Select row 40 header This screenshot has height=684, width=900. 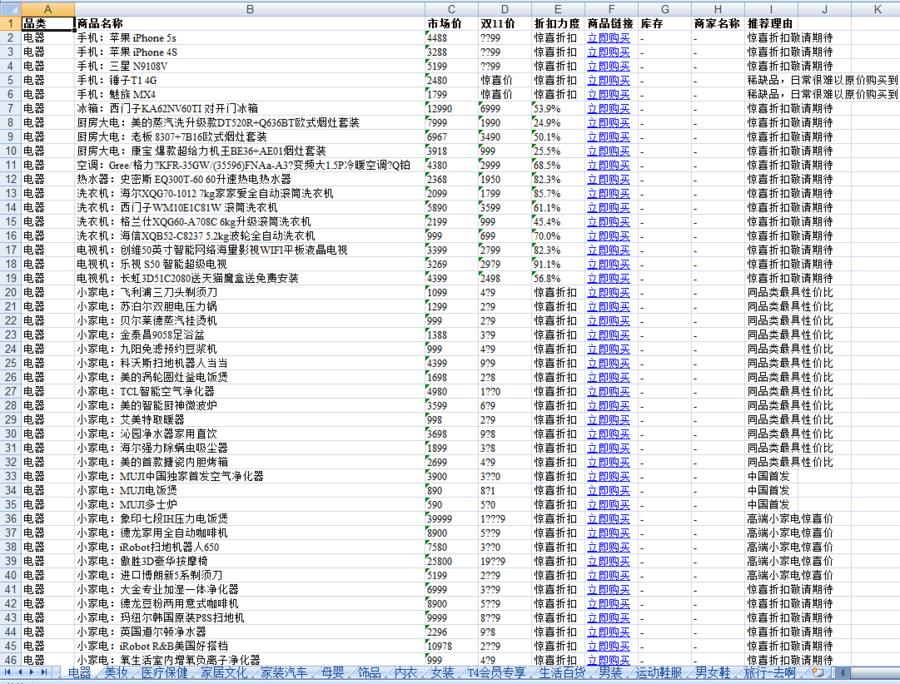pyautogui.click(x=10, y=575)
